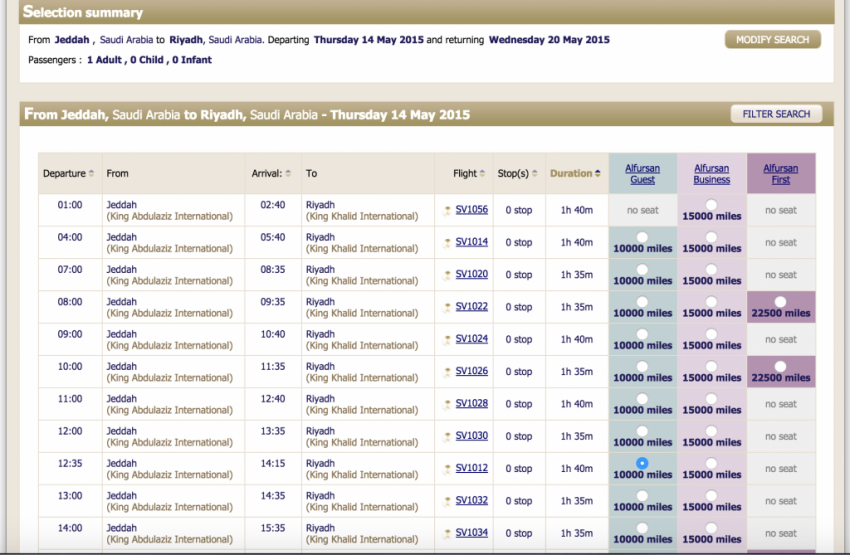Select Alfursan First 22500 miles for 08:00 flight
850x555 pixels.
click(x=780, y=301)
